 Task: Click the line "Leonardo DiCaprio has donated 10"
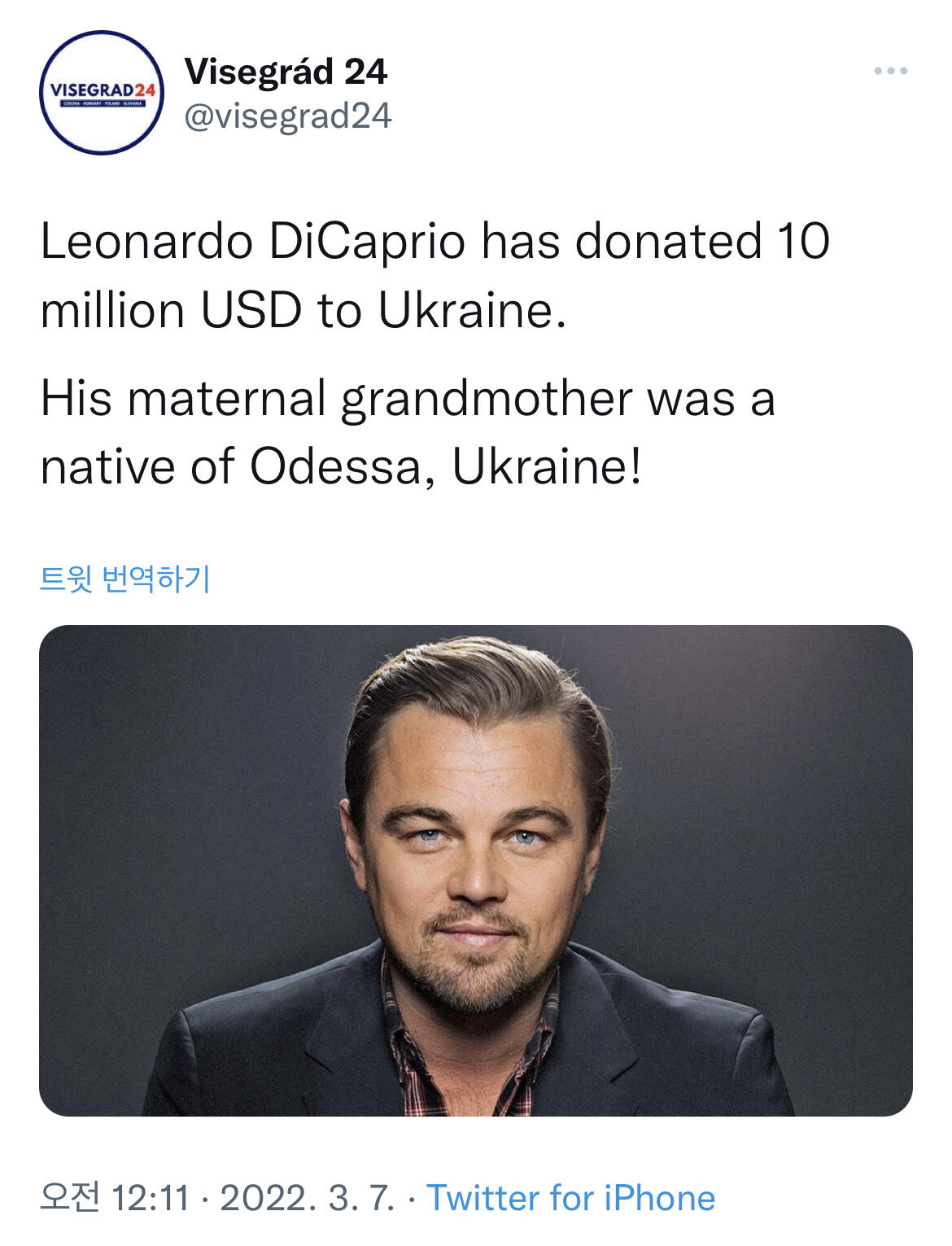click(x=435, y=242)
